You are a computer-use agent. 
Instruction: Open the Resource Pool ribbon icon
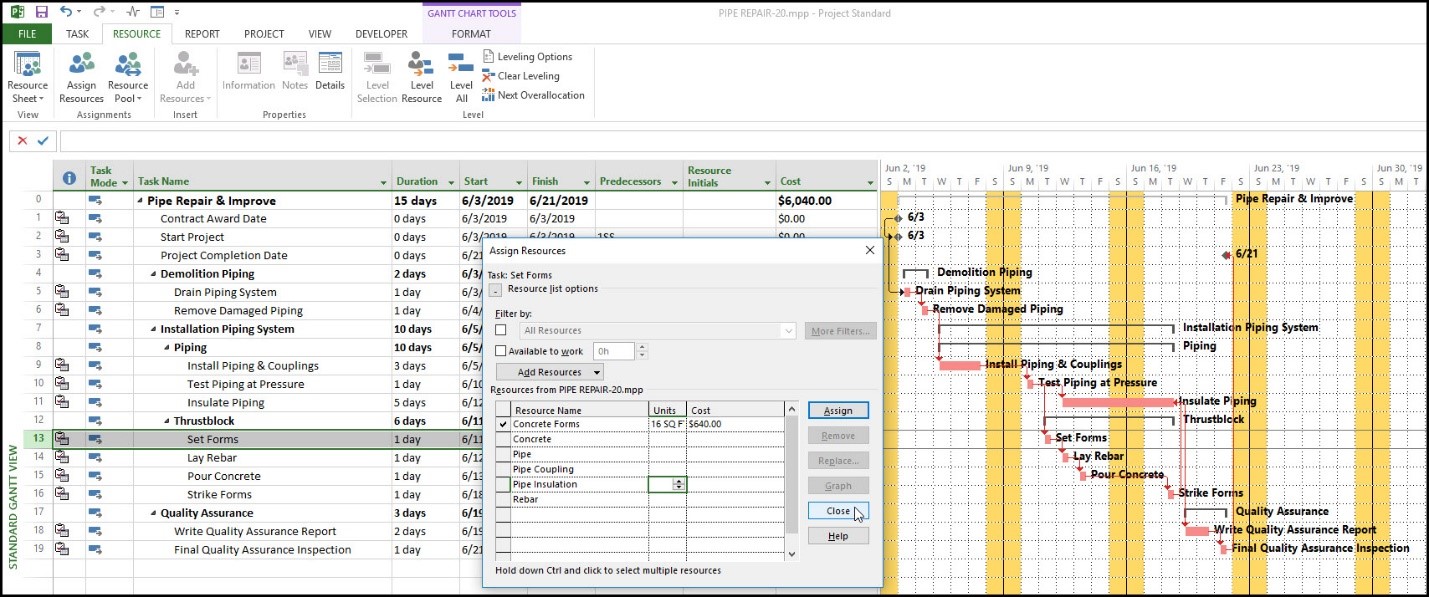[127, 78]
